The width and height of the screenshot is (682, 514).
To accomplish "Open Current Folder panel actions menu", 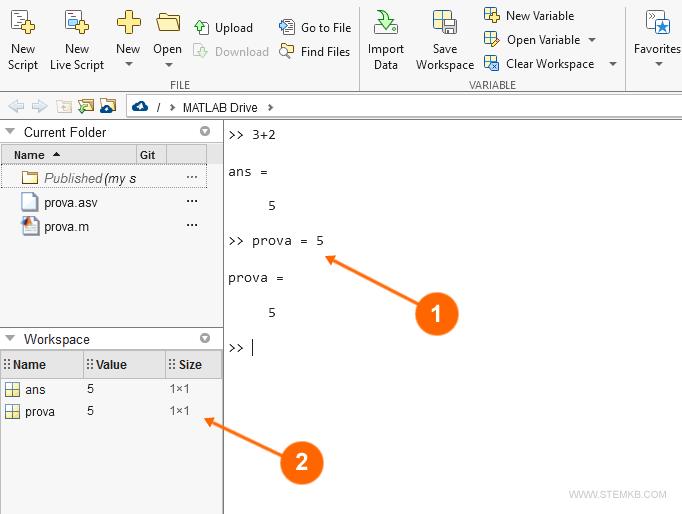I will [205, 132].
